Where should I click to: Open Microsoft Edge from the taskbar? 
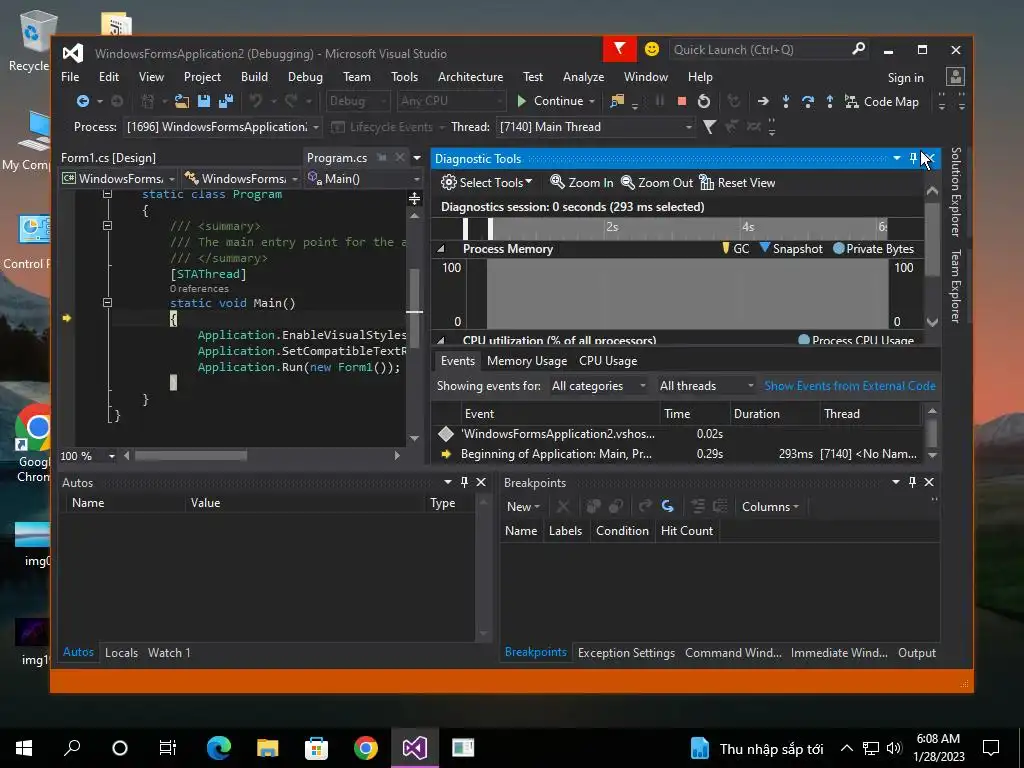[219, 748]
